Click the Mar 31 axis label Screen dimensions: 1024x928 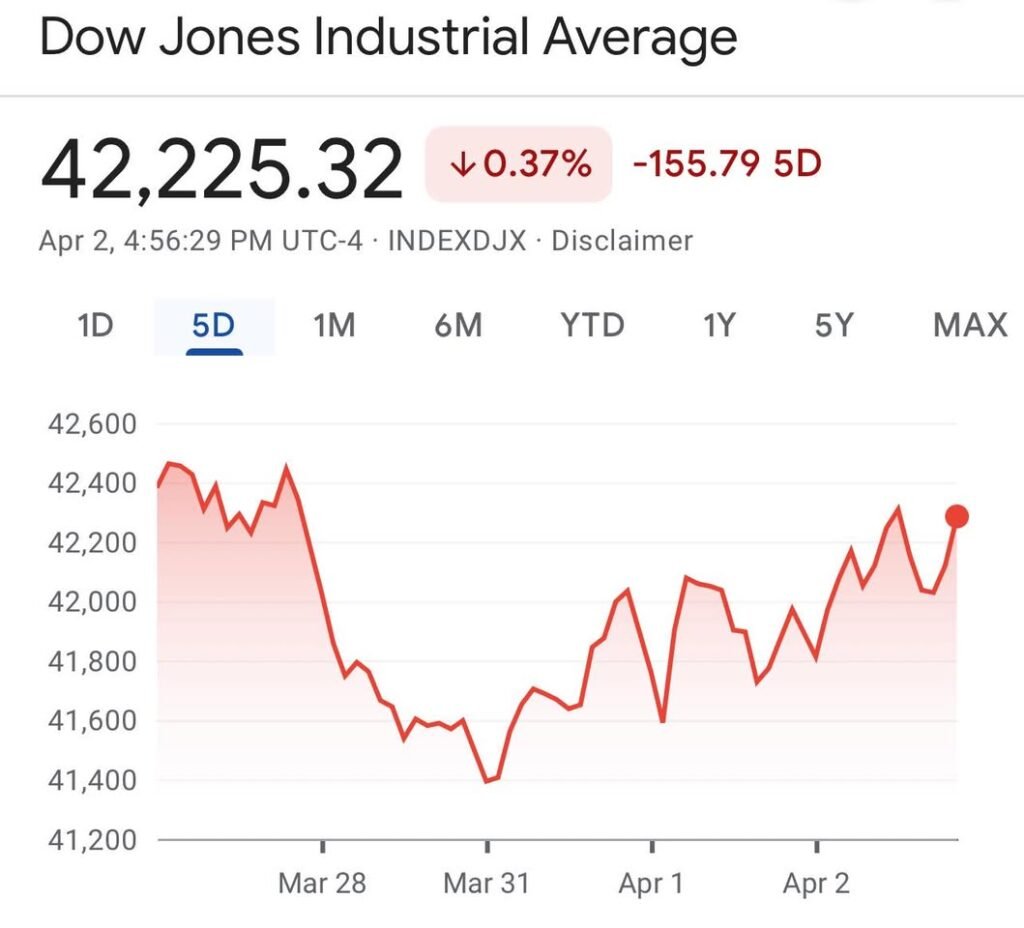487,884
